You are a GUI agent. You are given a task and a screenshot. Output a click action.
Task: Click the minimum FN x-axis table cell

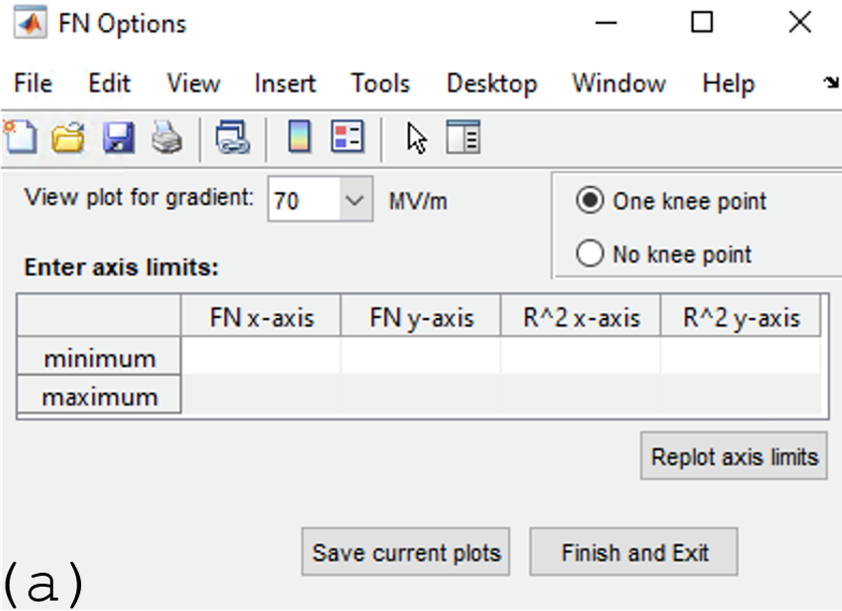pyautogui.click(x=261, y=357)
